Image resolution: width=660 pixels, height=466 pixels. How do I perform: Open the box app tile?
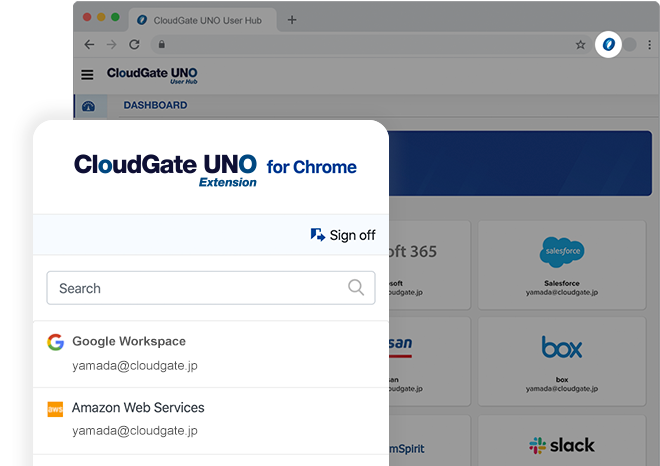[562, 361]
